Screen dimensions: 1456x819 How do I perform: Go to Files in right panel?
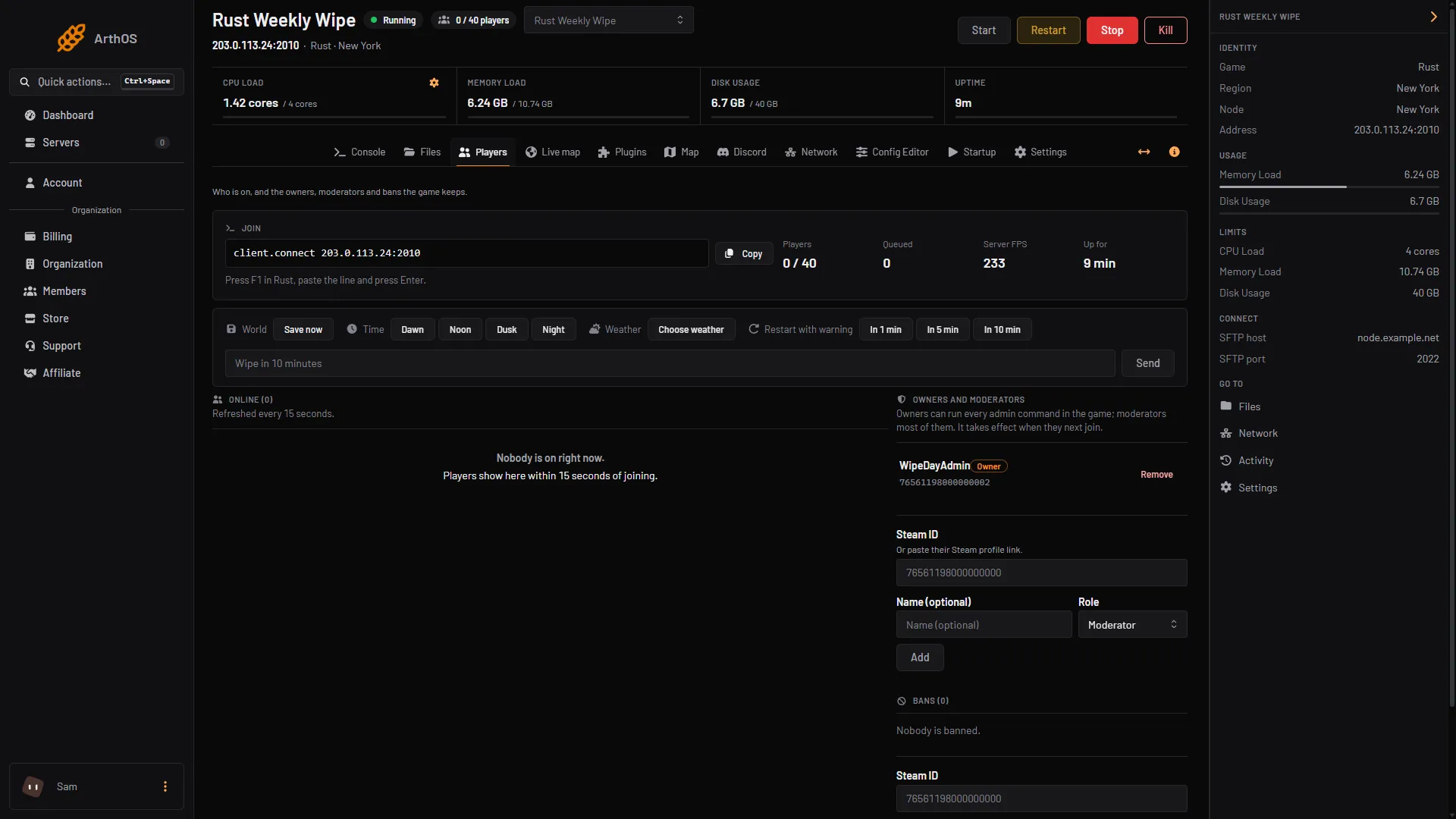click(x=1329, y=406)
